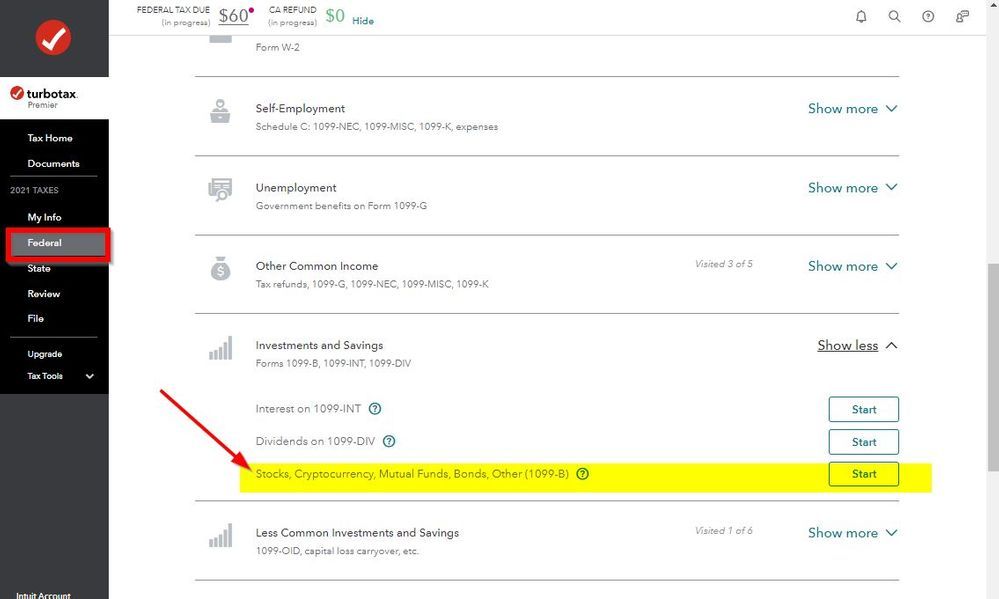This screenshot has height=599, width=999.
Task: Expand Self-Employment with Show more
Action: point(852,108)
